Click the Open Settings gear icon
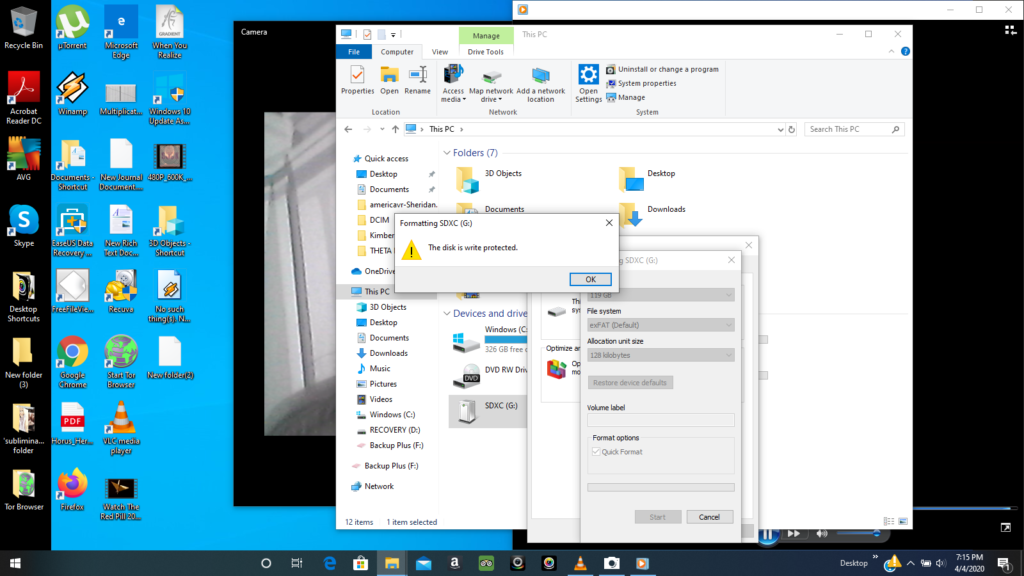 click(x=588, y=84)
